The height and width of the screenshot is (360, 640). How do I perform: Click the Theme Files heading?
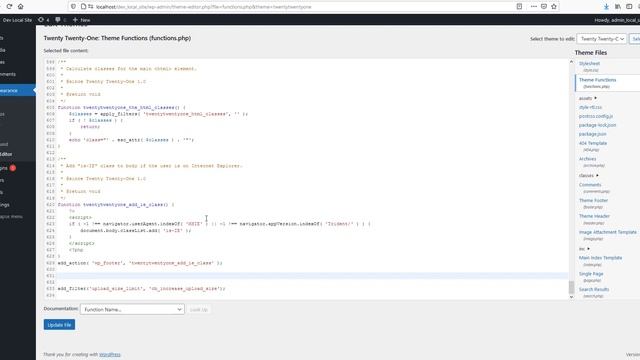[x=591, y=53]
